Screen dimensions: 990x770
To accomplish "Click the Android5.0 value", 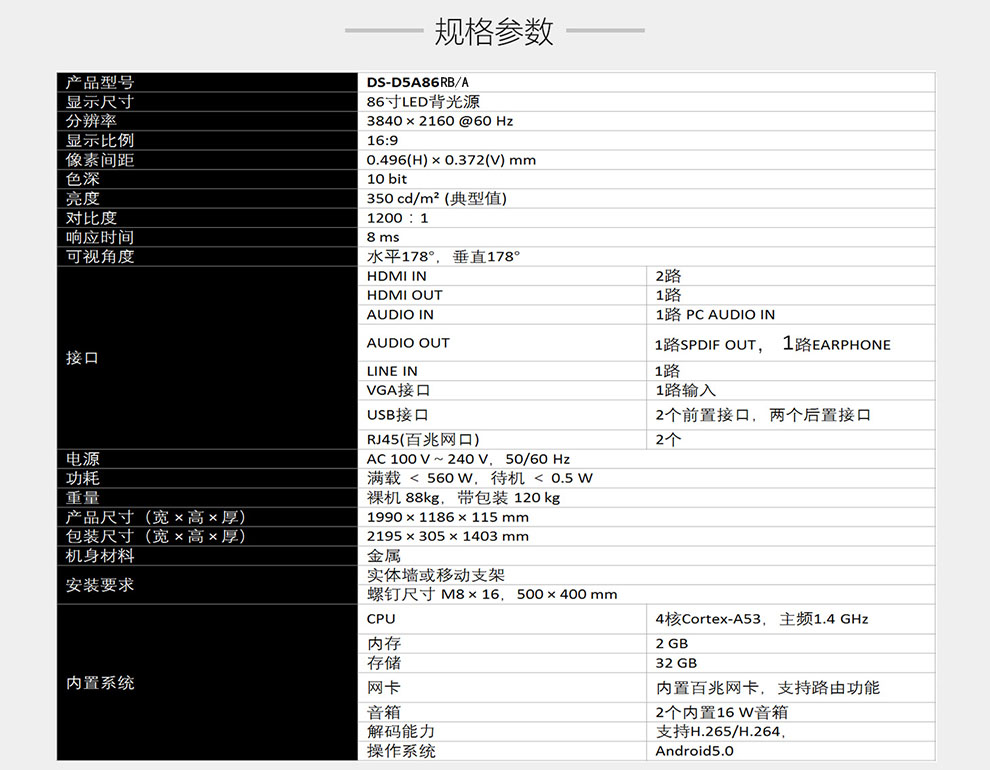I will tap(695, 751).
